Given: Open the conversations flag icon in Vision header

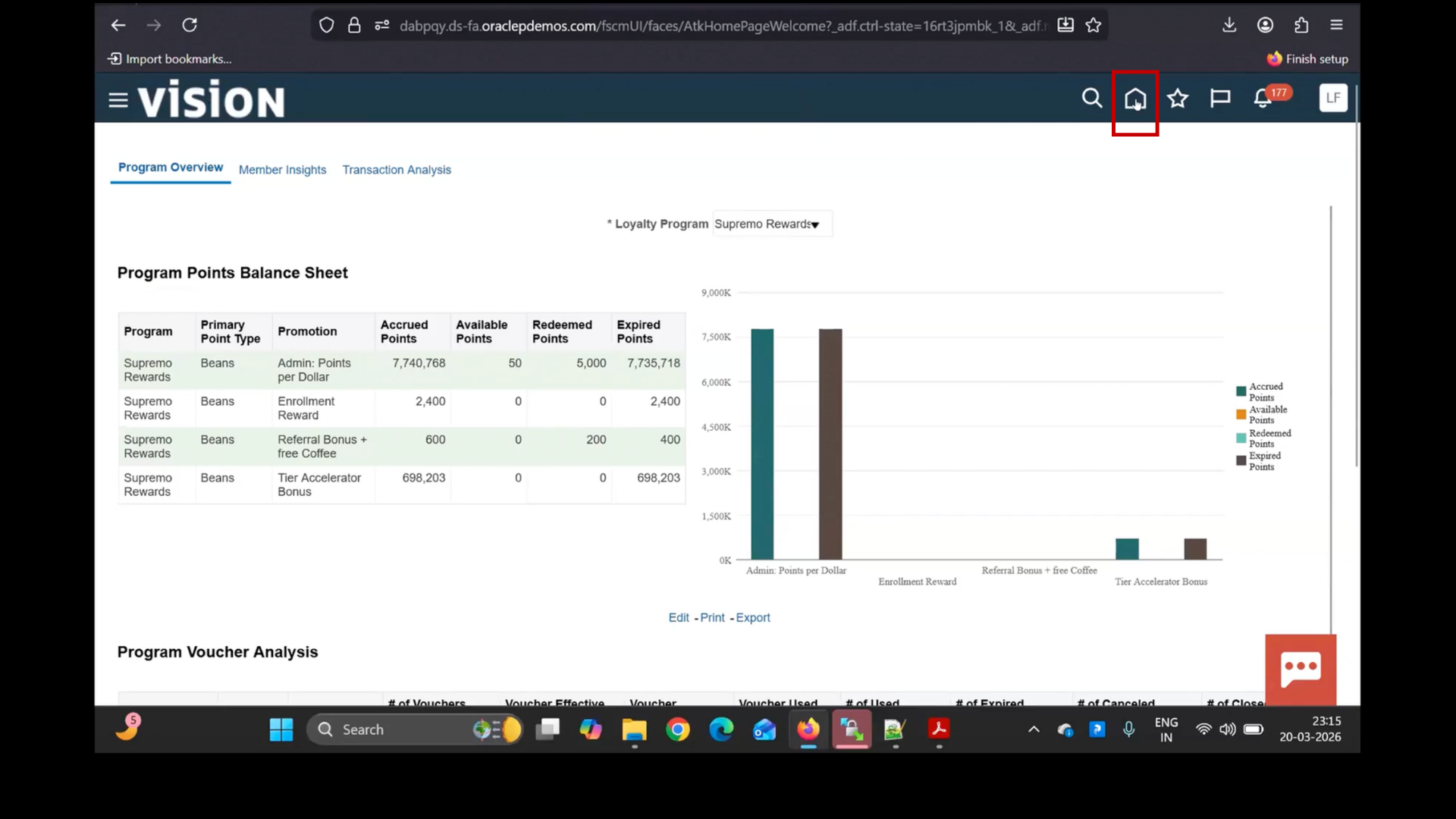Looking at the screenshot, I should point(1220,99).
